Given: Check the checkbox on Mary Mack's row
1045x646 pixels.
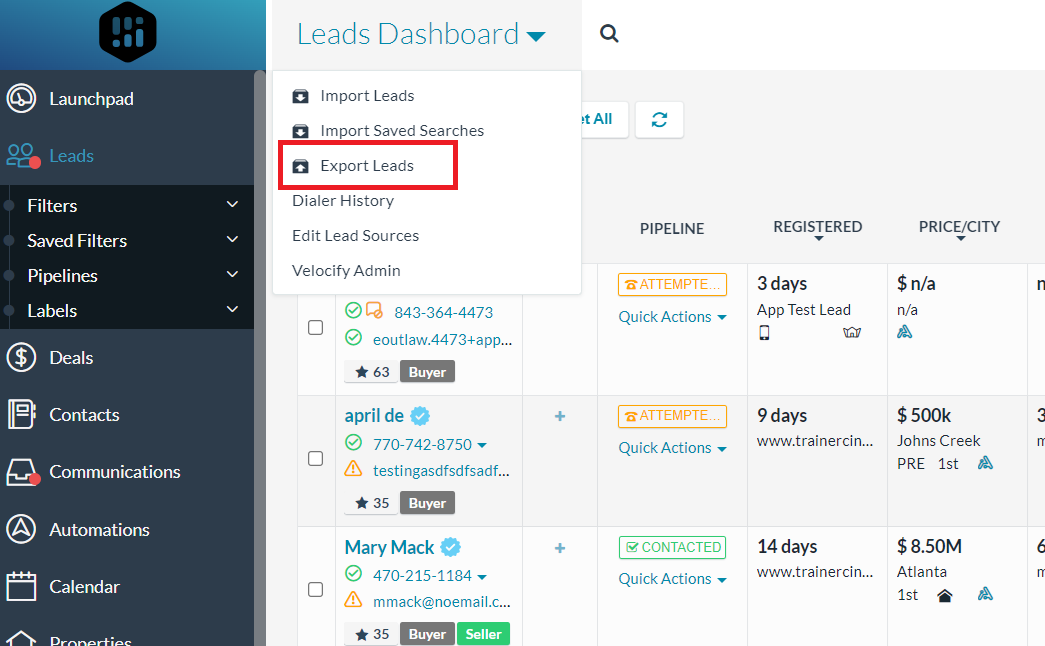Looking at the screenshot, I should [316, 590].
